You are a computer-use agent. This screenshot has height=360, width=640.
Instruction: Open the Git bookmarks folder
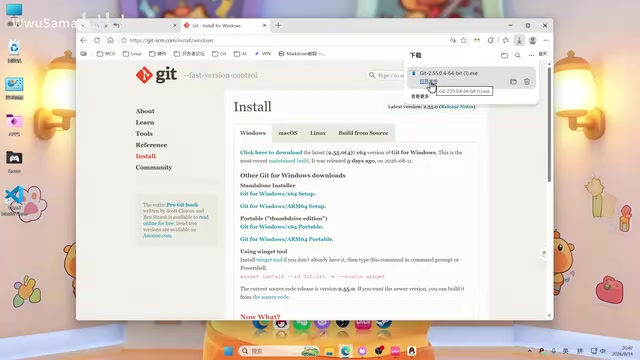coord(219,53)
